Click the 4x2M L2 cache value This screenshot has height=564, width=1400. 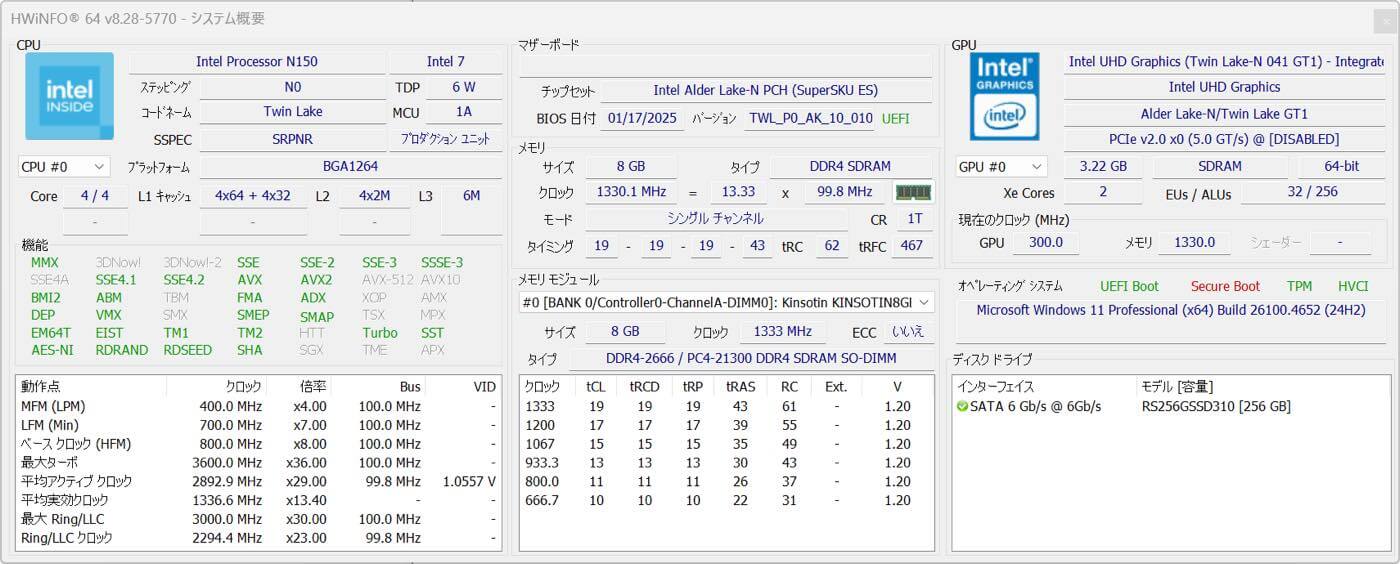click(x=374, y=196)
